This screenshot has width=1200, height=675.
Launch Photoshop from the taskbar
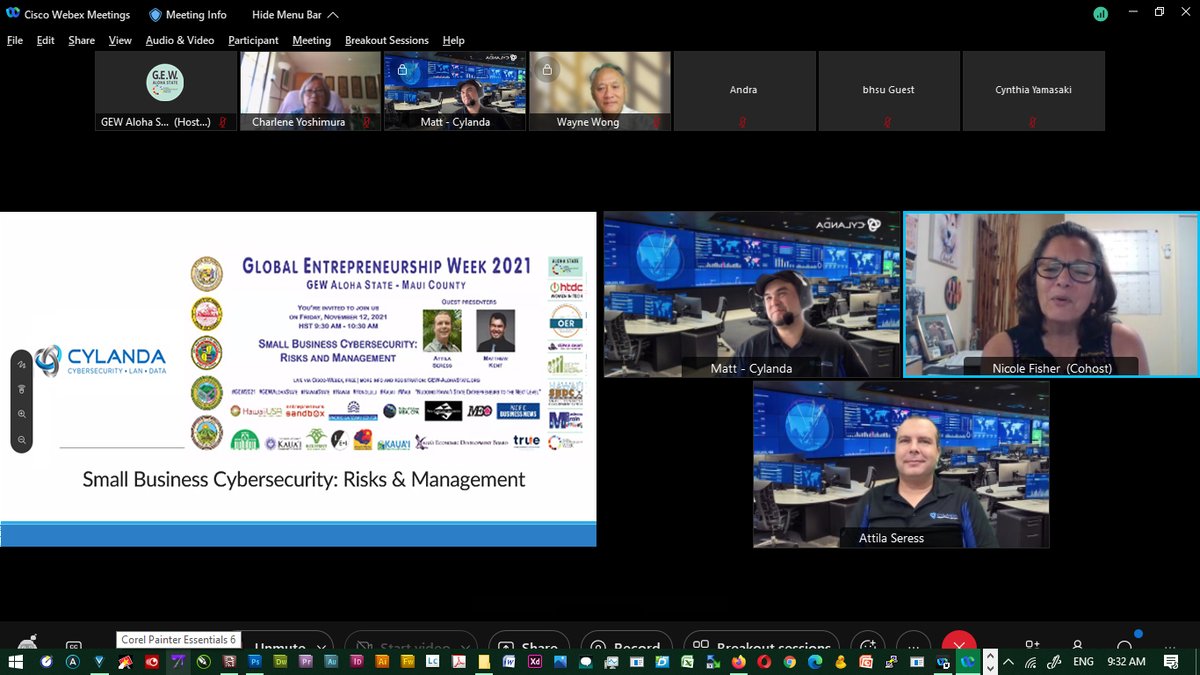pos(255,662)
